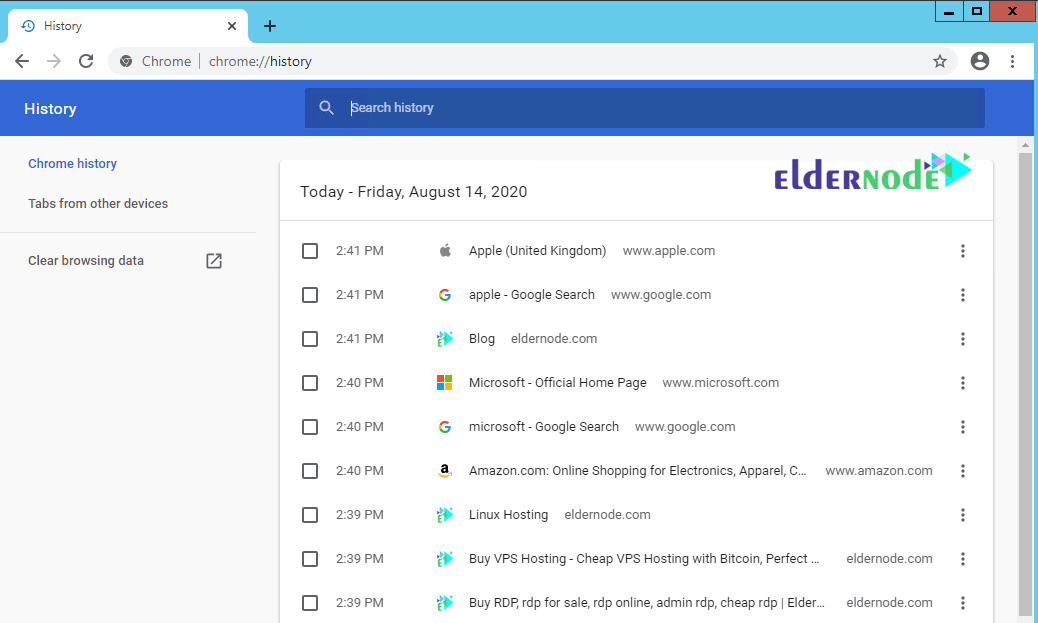Open Microsoft - Official Home Page link

tap(557, 383)
